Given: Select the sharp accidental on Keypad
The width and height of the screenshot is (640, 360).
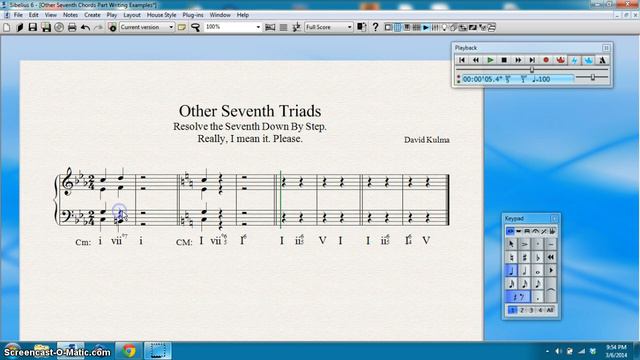Looking at the screenshot, I should pos(524,257).
